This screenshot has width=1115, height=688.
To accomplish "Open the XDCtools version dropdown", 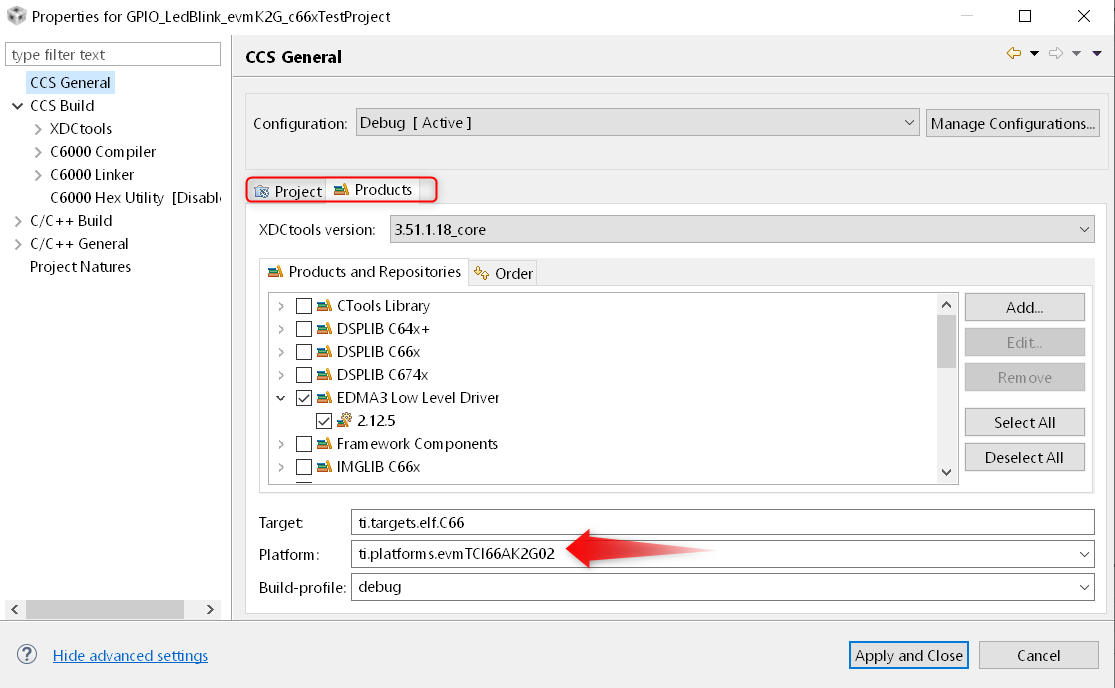I will (x=742, y=230).
